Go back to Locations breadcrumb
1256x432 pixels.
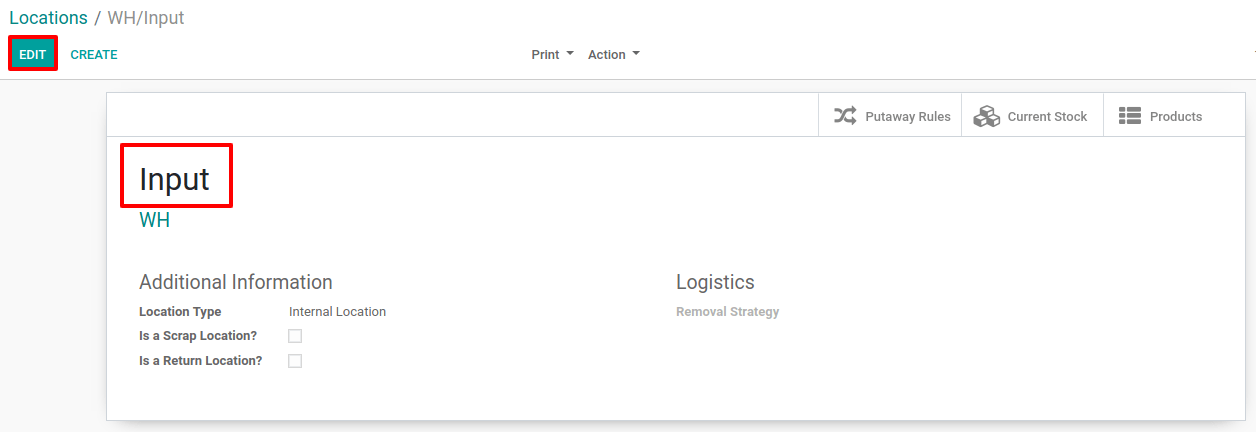click(48, 18)
